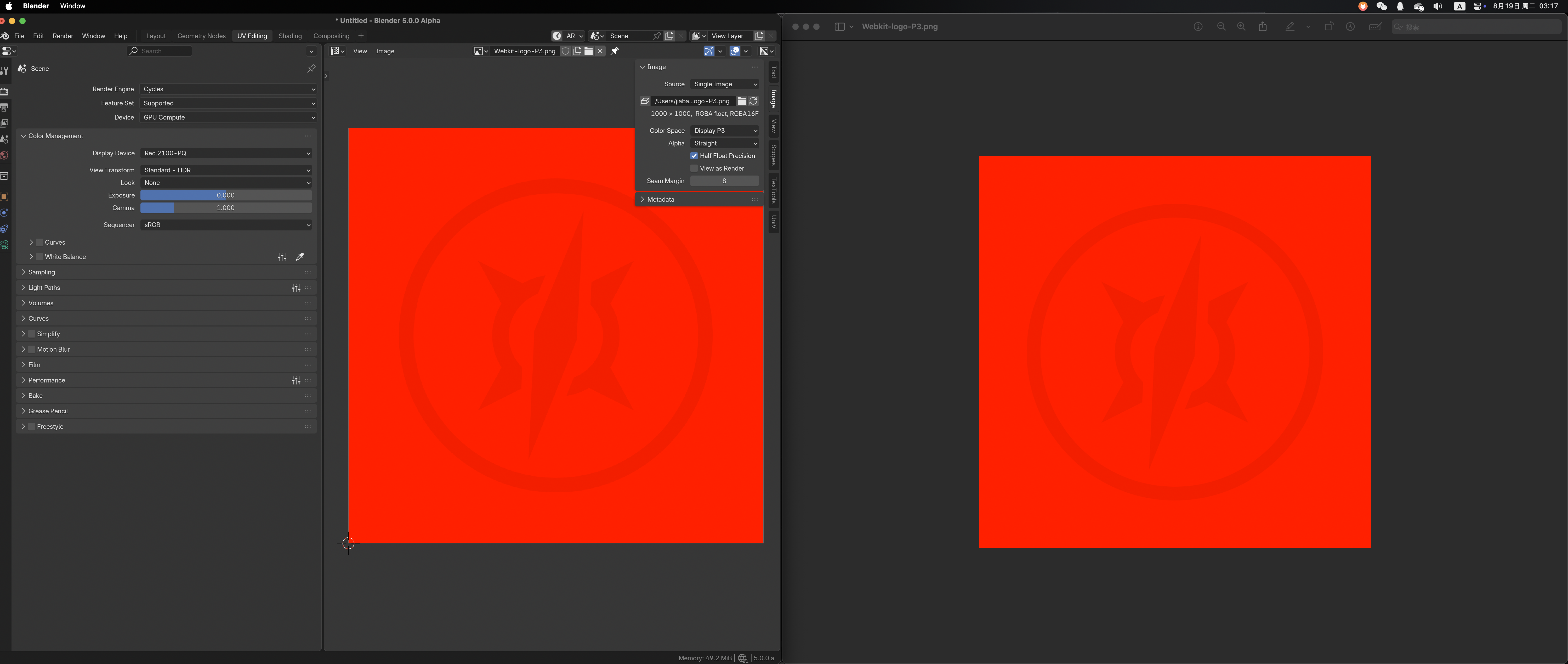
Task: Reload the image with the refresh icon
Action: [x=754, y=101]
